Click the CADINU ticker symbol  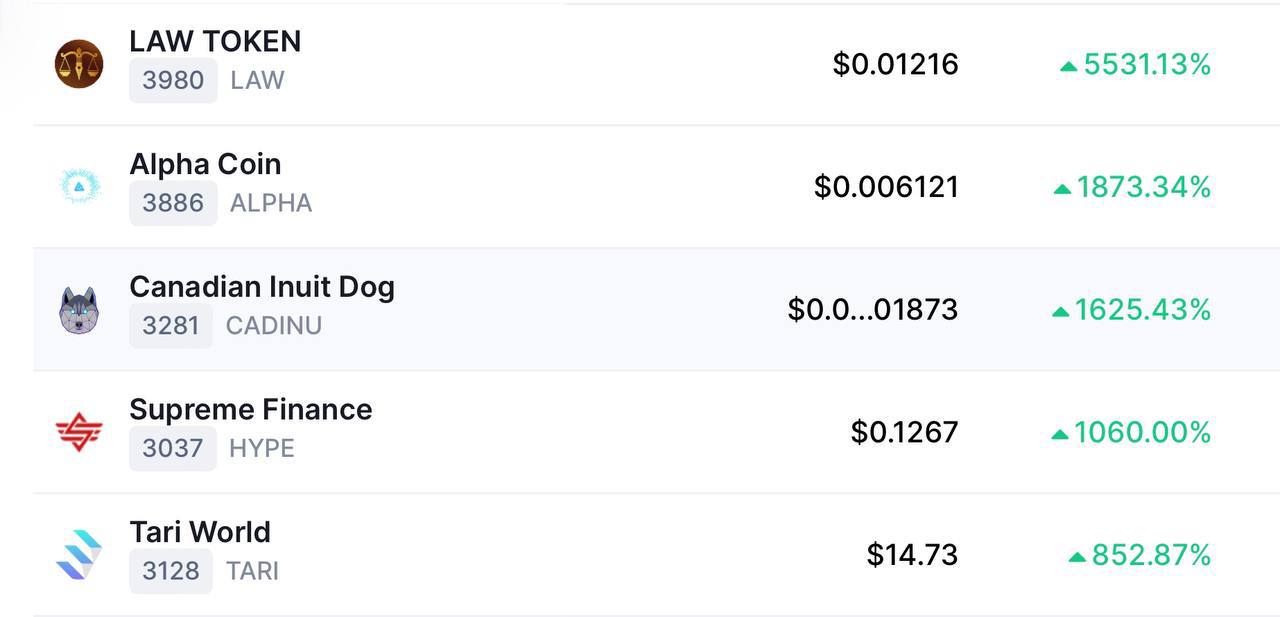pyautogui.click(x=274, y=326)
